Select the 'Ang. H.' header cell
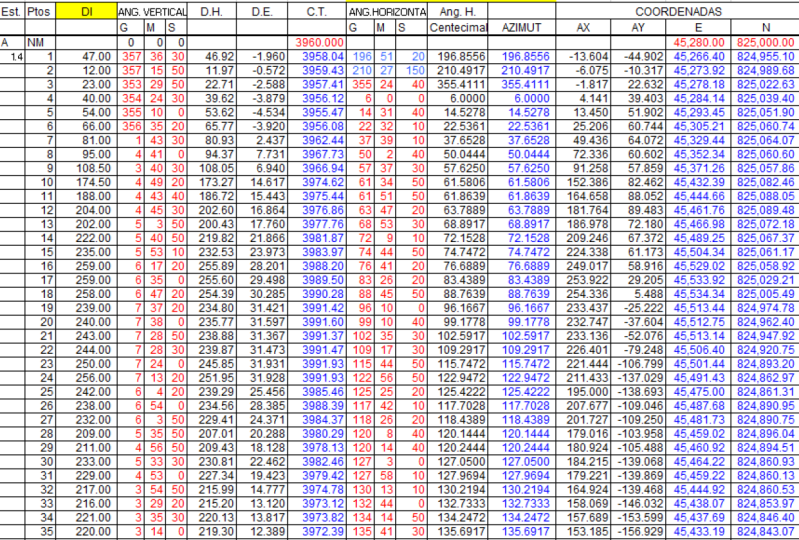 [x=457, y=12]
